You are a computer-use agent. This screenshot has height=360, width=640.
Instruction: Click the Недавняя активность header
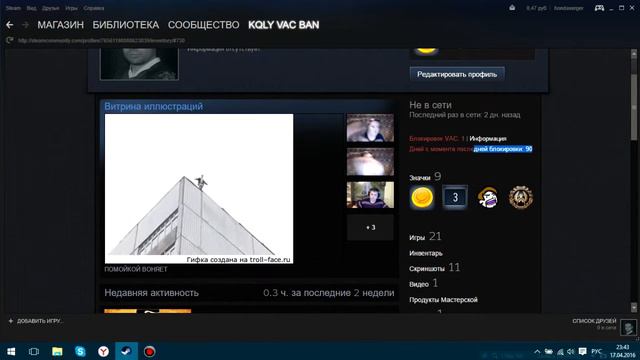point(151,293)
